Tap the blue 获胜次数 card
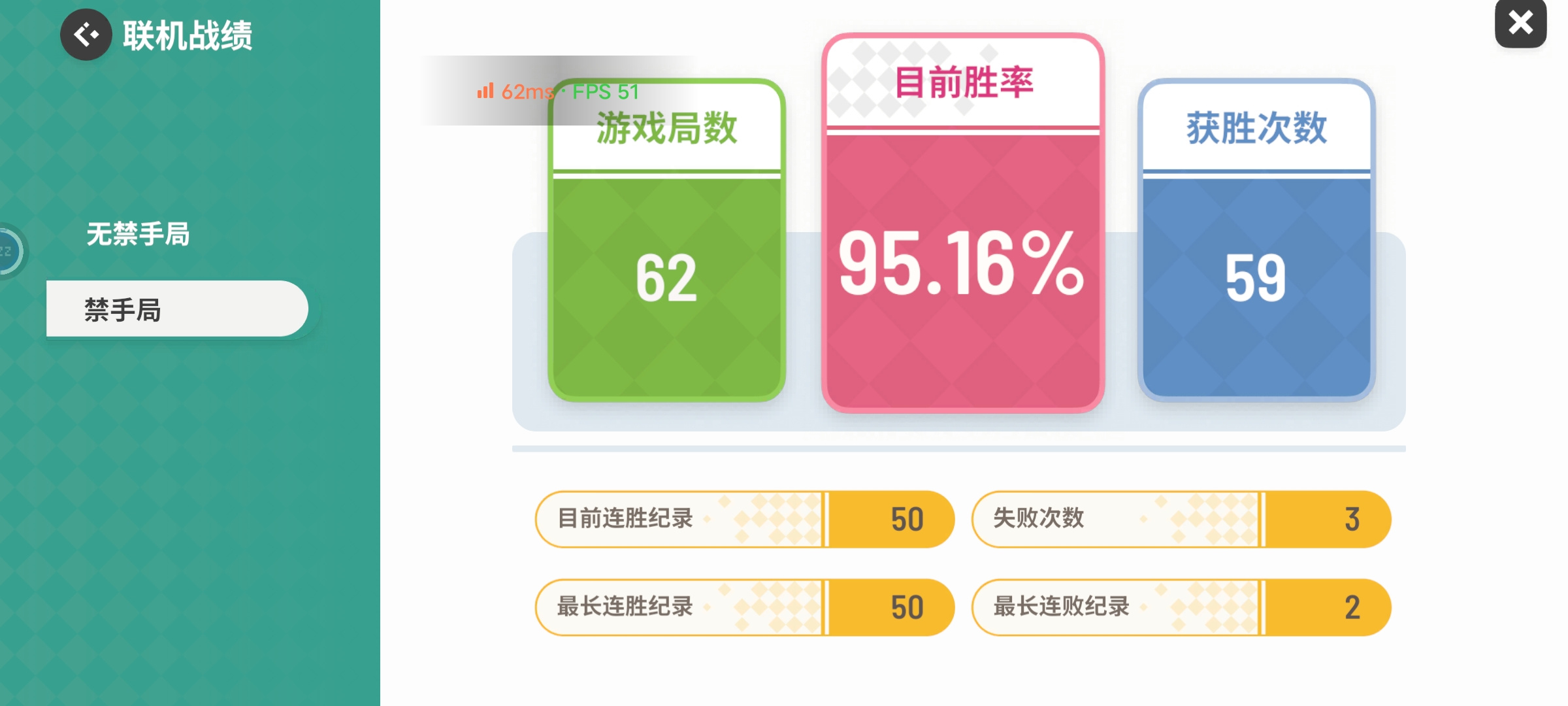 (x=1256, y=240)
